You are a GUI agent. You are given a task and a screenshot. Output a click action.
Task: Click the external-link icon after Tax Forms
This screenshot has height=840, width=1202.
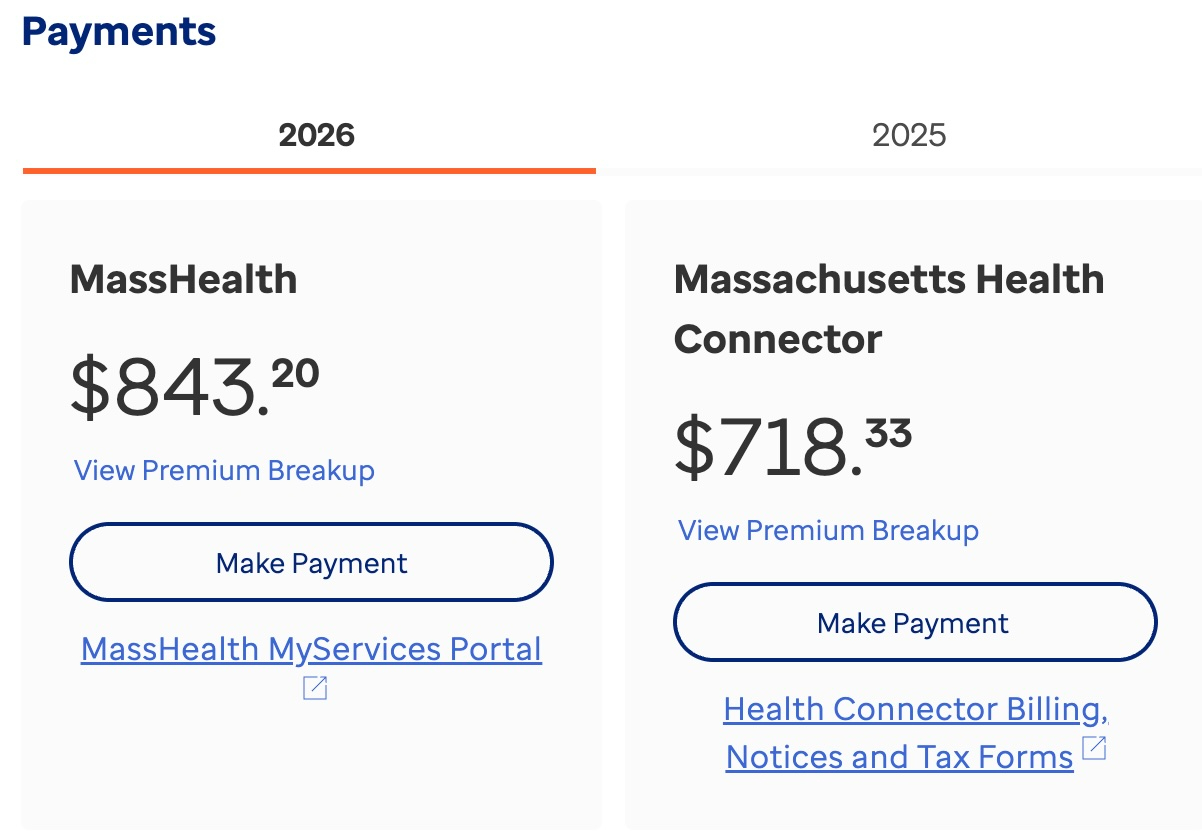pos(1095,748)
